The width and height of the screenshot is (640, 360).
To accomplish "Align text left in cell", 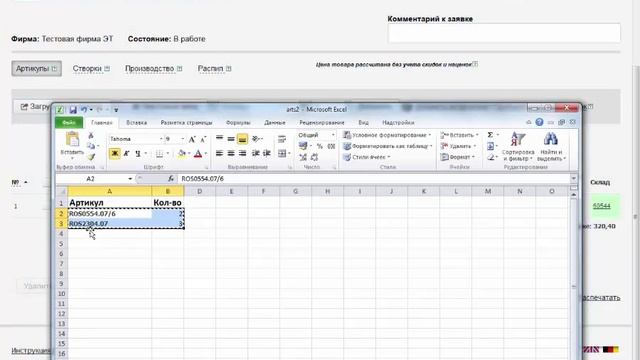I will pyautogui.click(x=220, y=153).
